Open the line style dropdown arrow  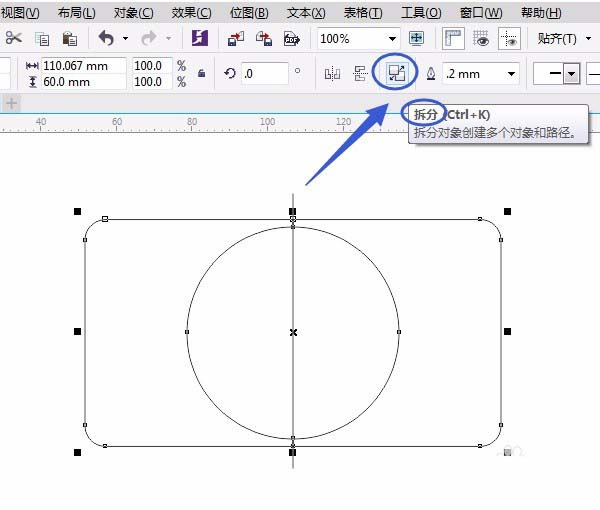[572, 73]
